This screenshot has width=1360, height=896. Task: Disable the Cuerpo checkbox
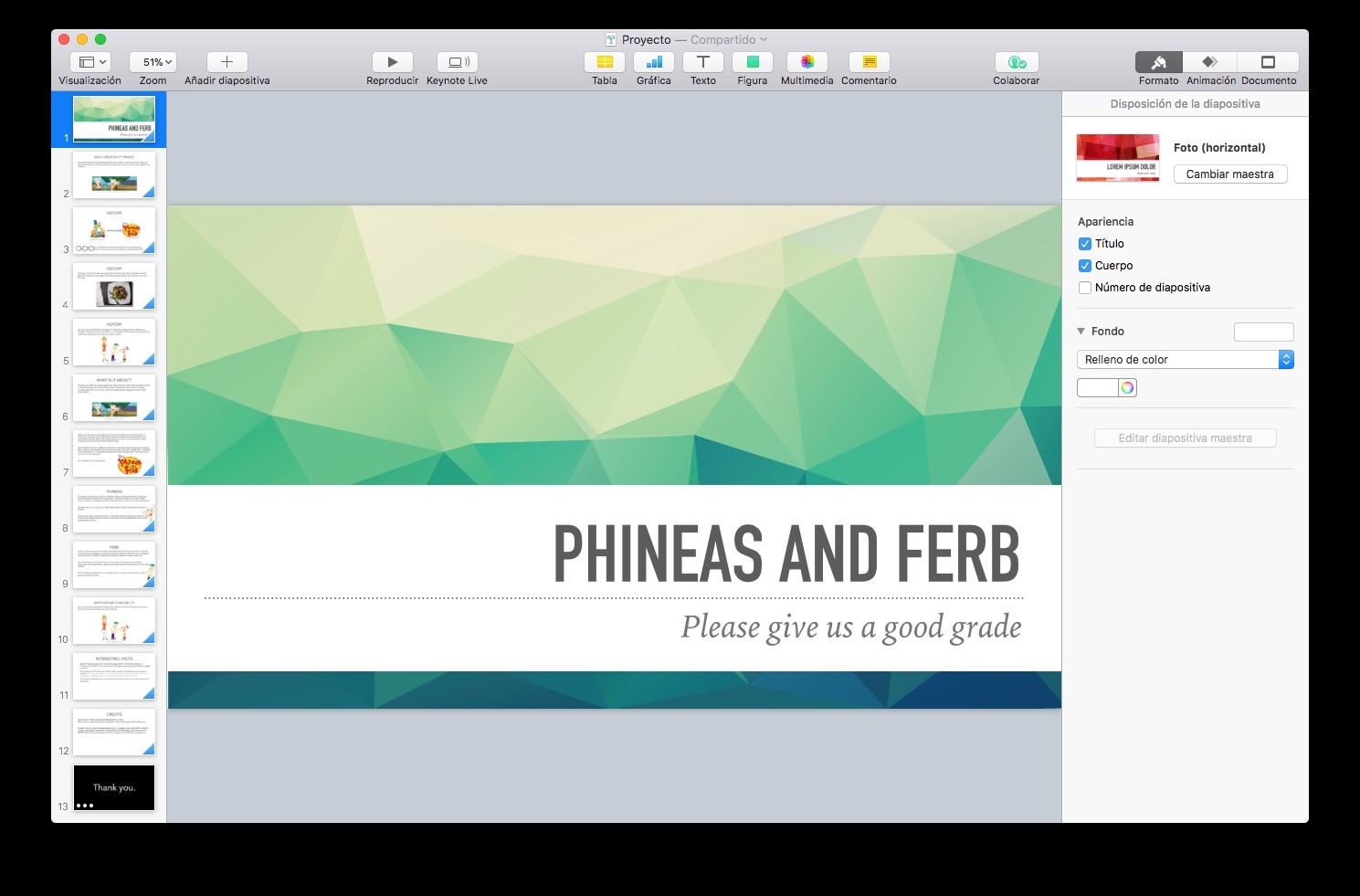tap(1085, 266)
